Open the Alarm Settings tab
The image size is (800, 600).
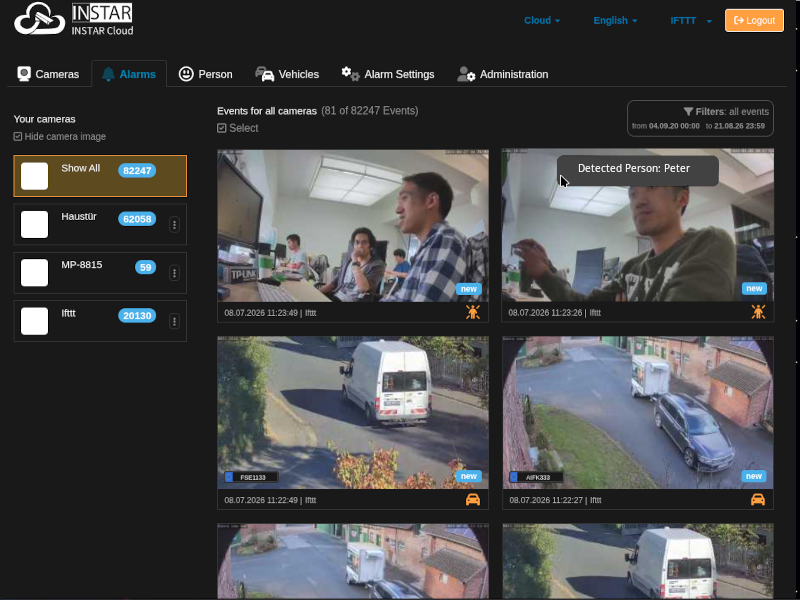[x=388, y=74]
